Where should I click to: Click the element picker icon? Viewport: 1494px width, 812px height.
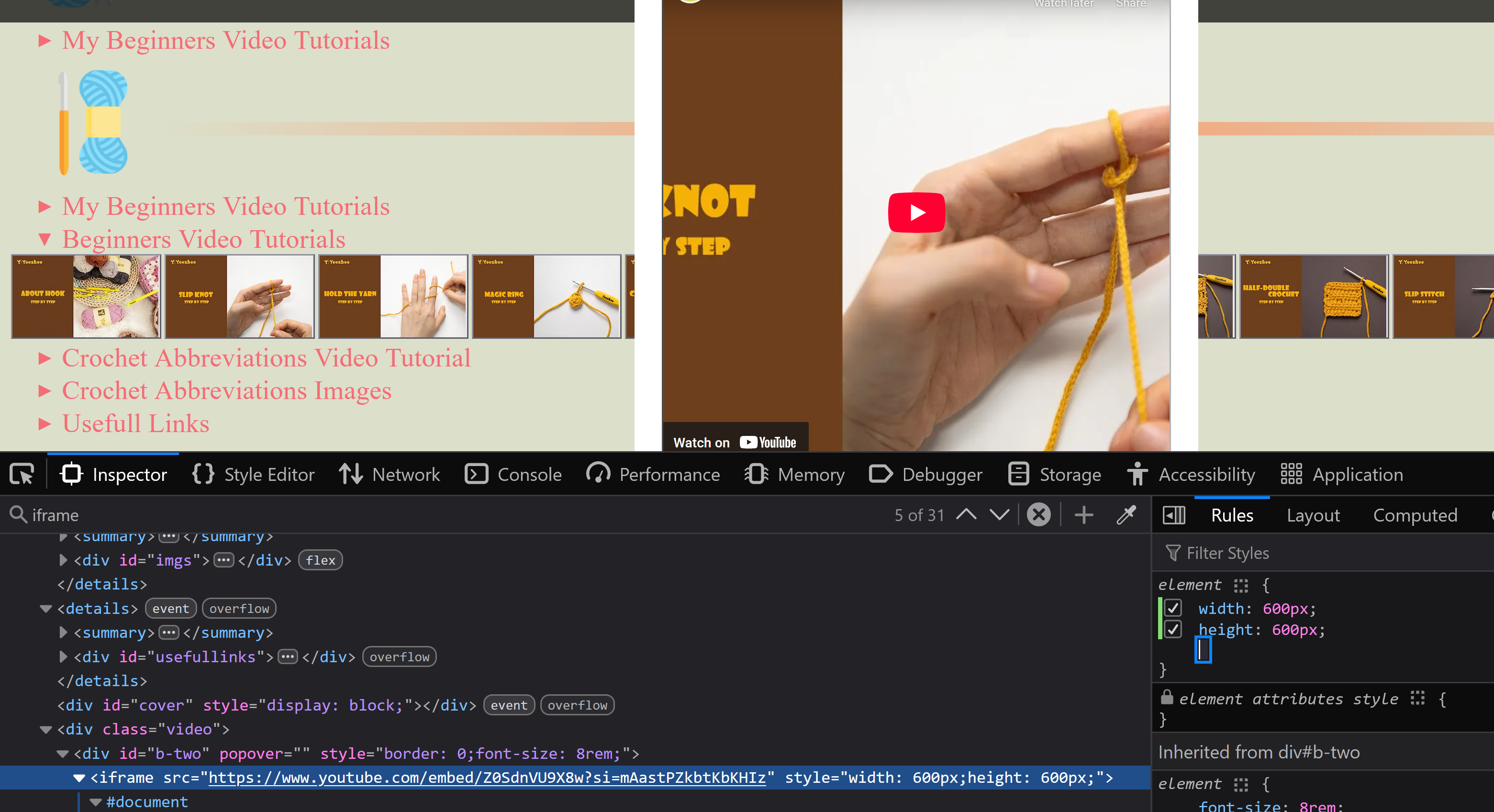tap(22, 474)
